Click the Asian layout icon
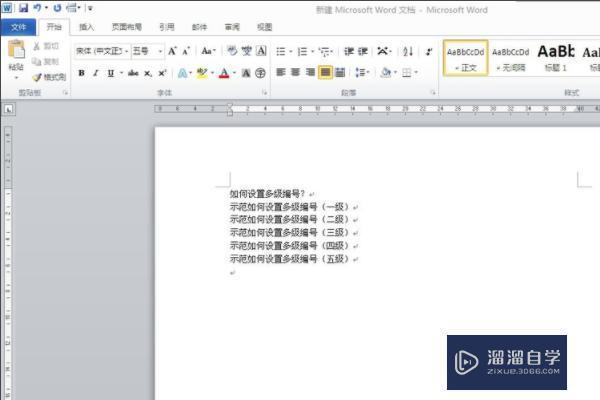This screenshot has width=600, height=400. (x=382, y=51)
